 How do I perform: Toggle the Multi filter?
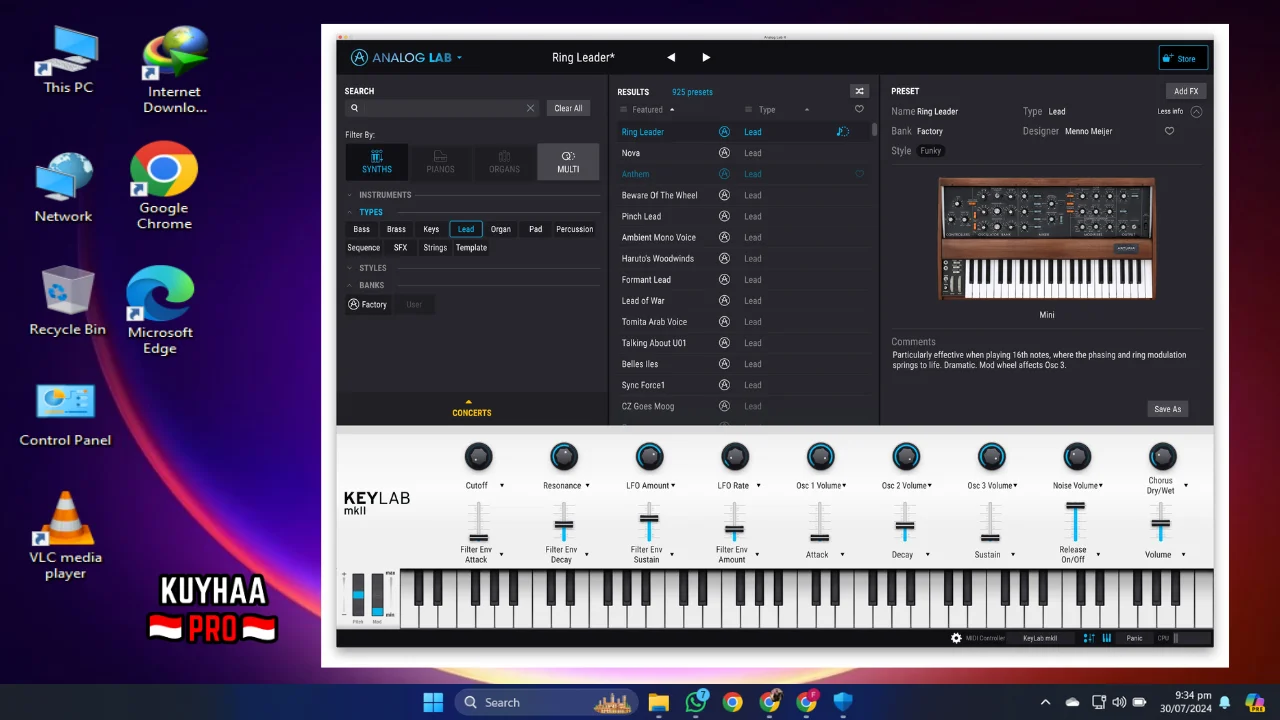[568, 162]
